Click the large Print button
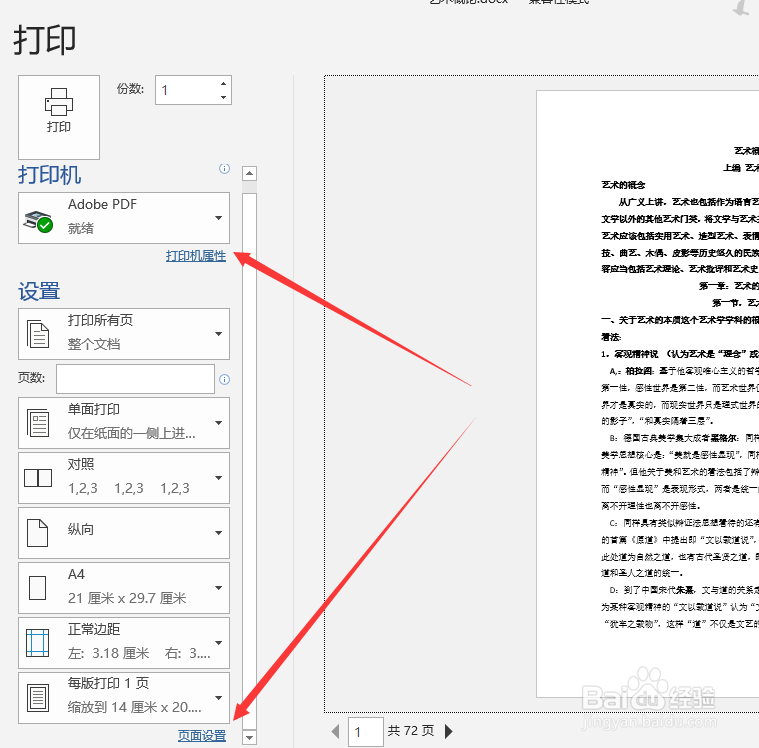Image resolution: width=759 pixels, height=748 pixels. click(x=59, y=117)
